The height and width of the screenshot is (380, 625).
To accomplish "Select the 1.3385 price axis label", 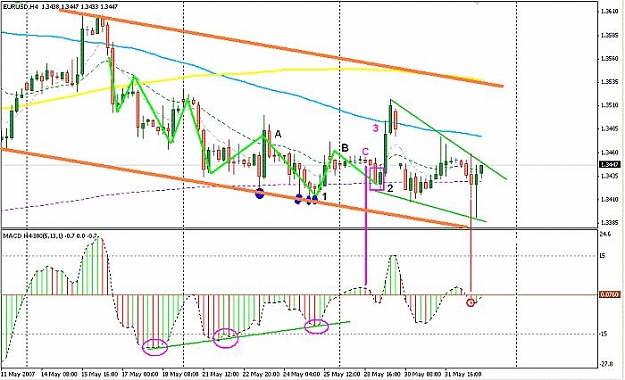I will (x=610, y=222).
